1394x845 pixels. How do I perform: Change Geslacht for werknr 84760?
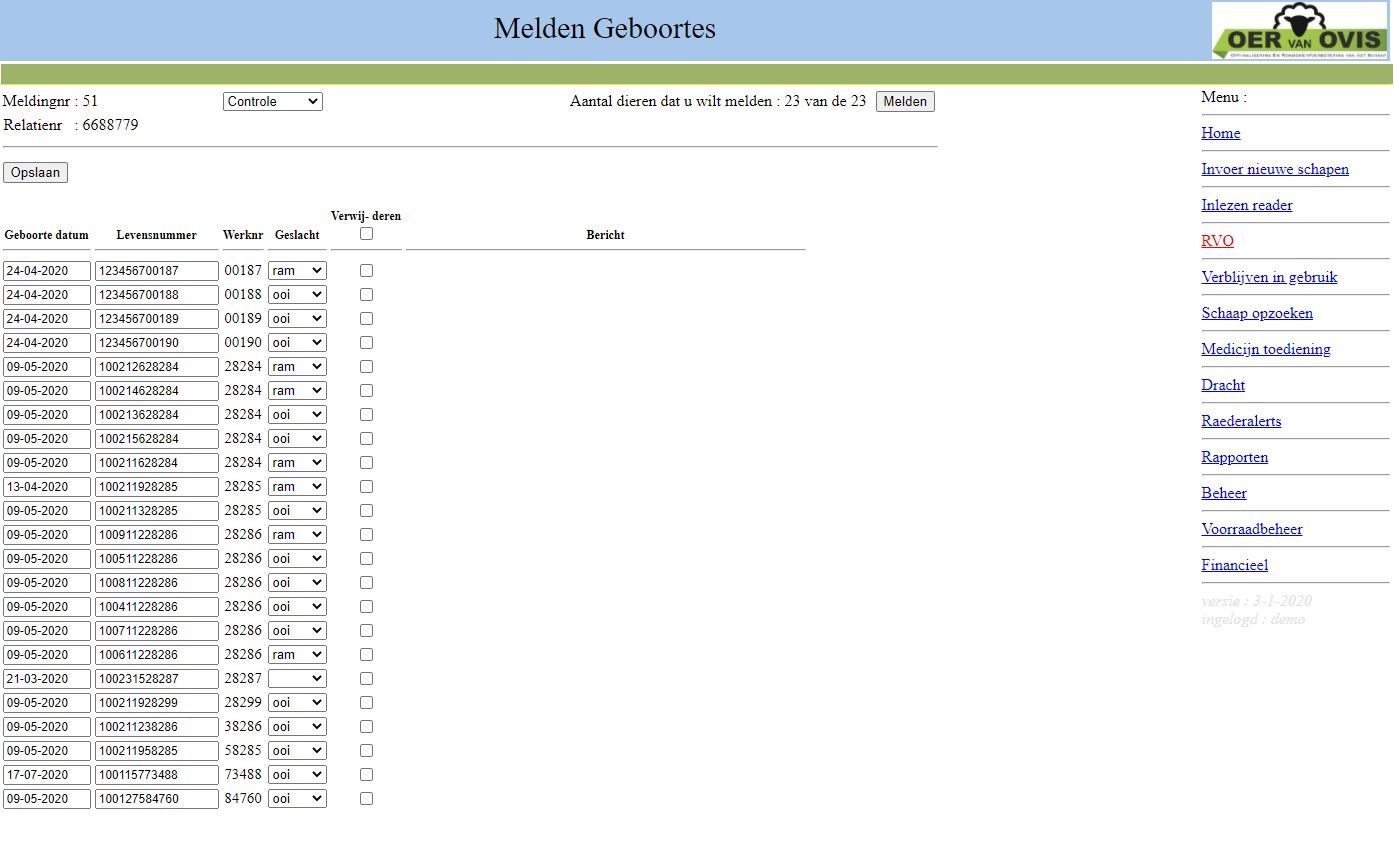pos(297,799)
